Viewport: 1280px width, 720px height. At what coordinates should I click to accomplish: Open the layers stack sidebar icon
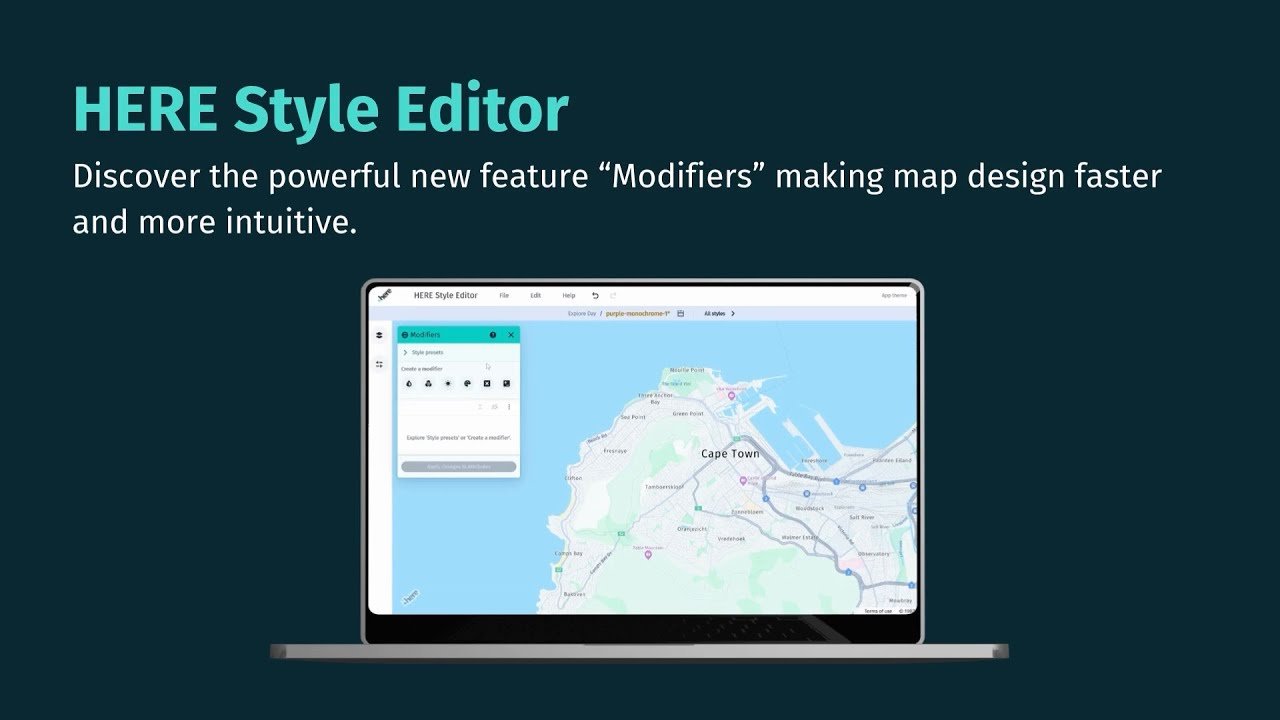click(379, 335)
